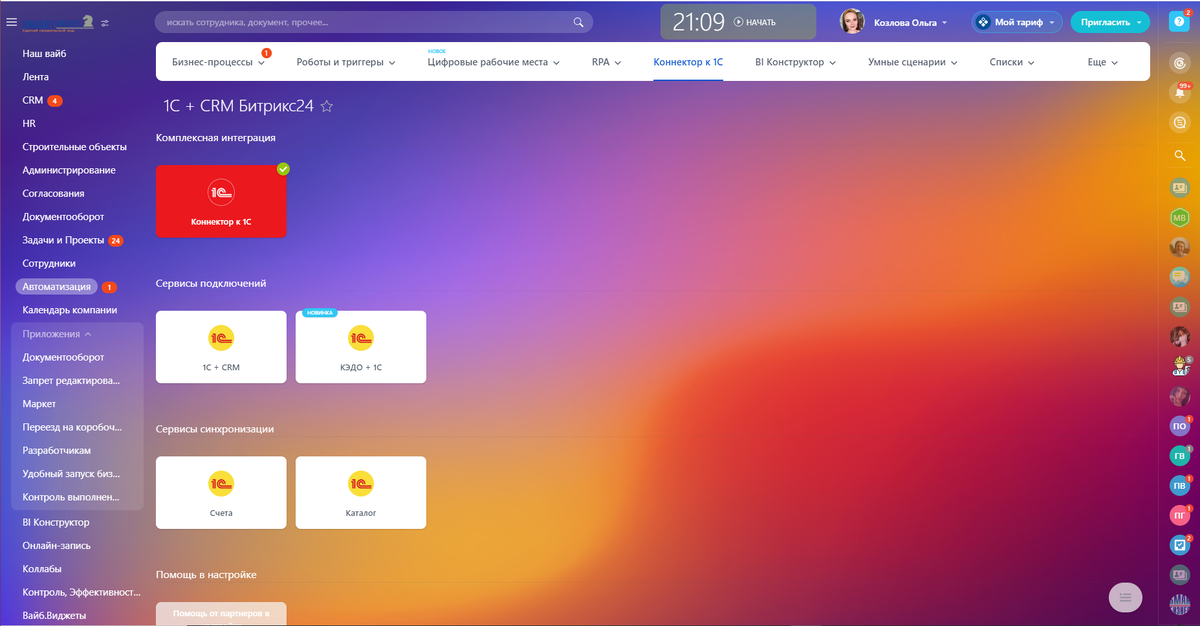Viewport: 1200px width, 626px height.
Task: Open the КЭДО + 1С service tile
Action: pos(361,347)
